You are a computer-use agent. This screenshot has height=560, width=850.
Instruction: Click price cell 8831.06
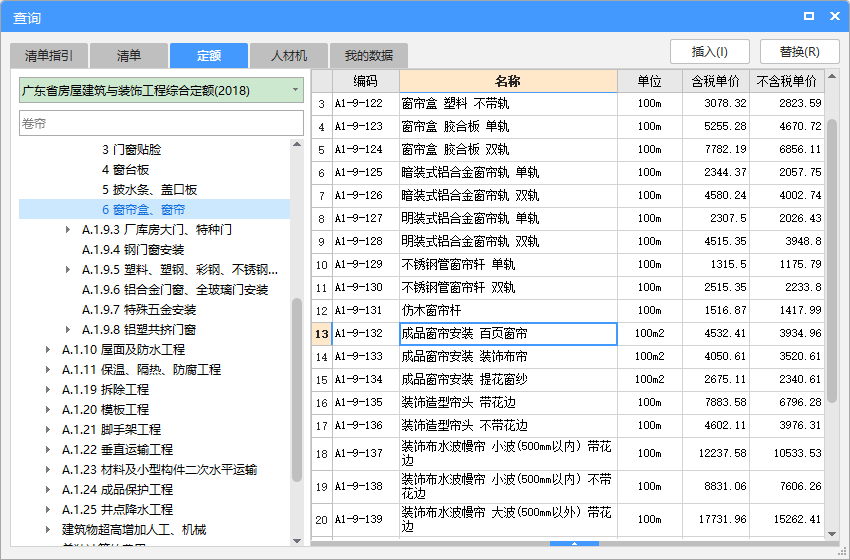716,487
